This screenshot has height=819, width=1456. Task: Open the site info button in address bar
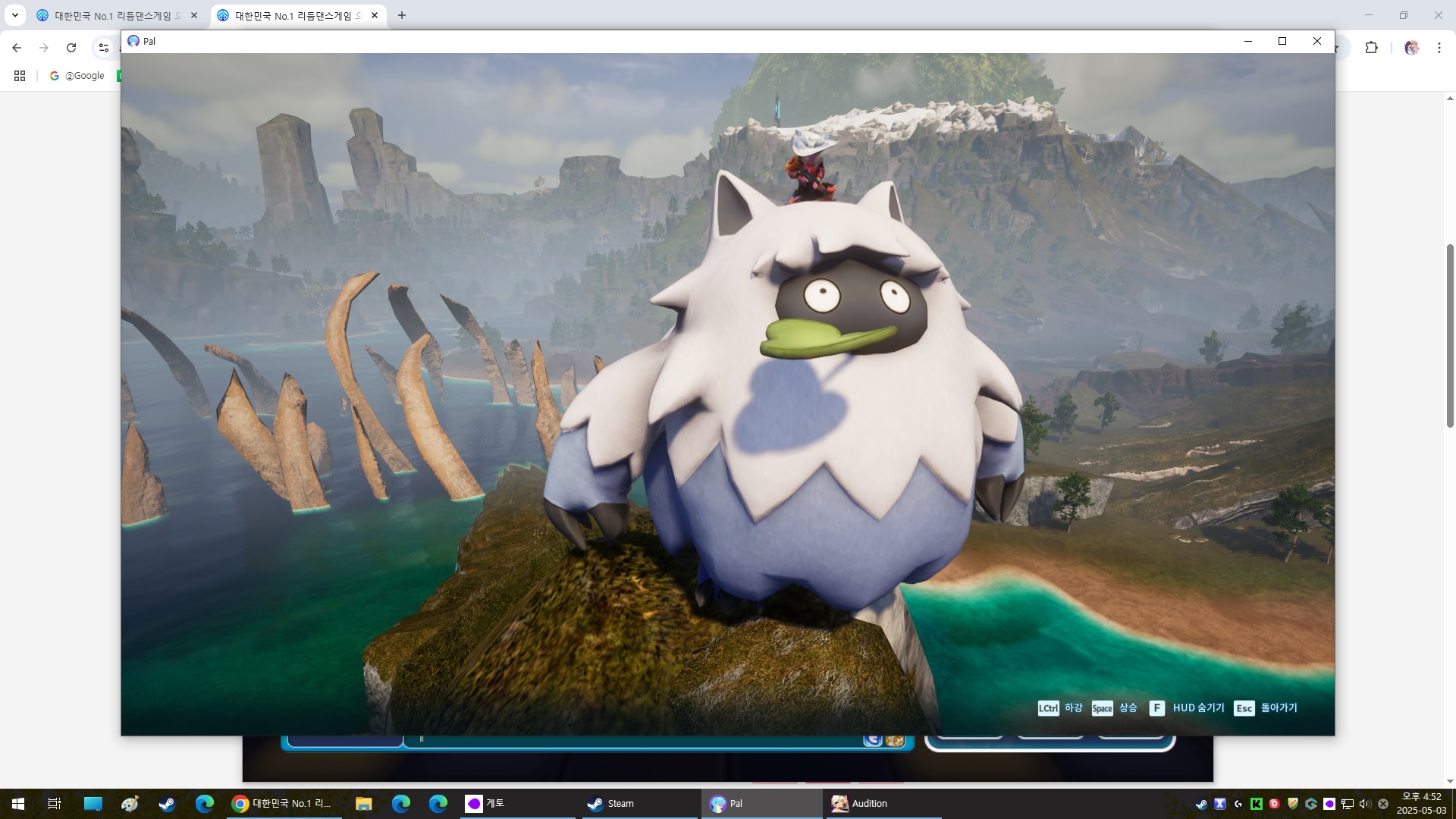point(104,48)
